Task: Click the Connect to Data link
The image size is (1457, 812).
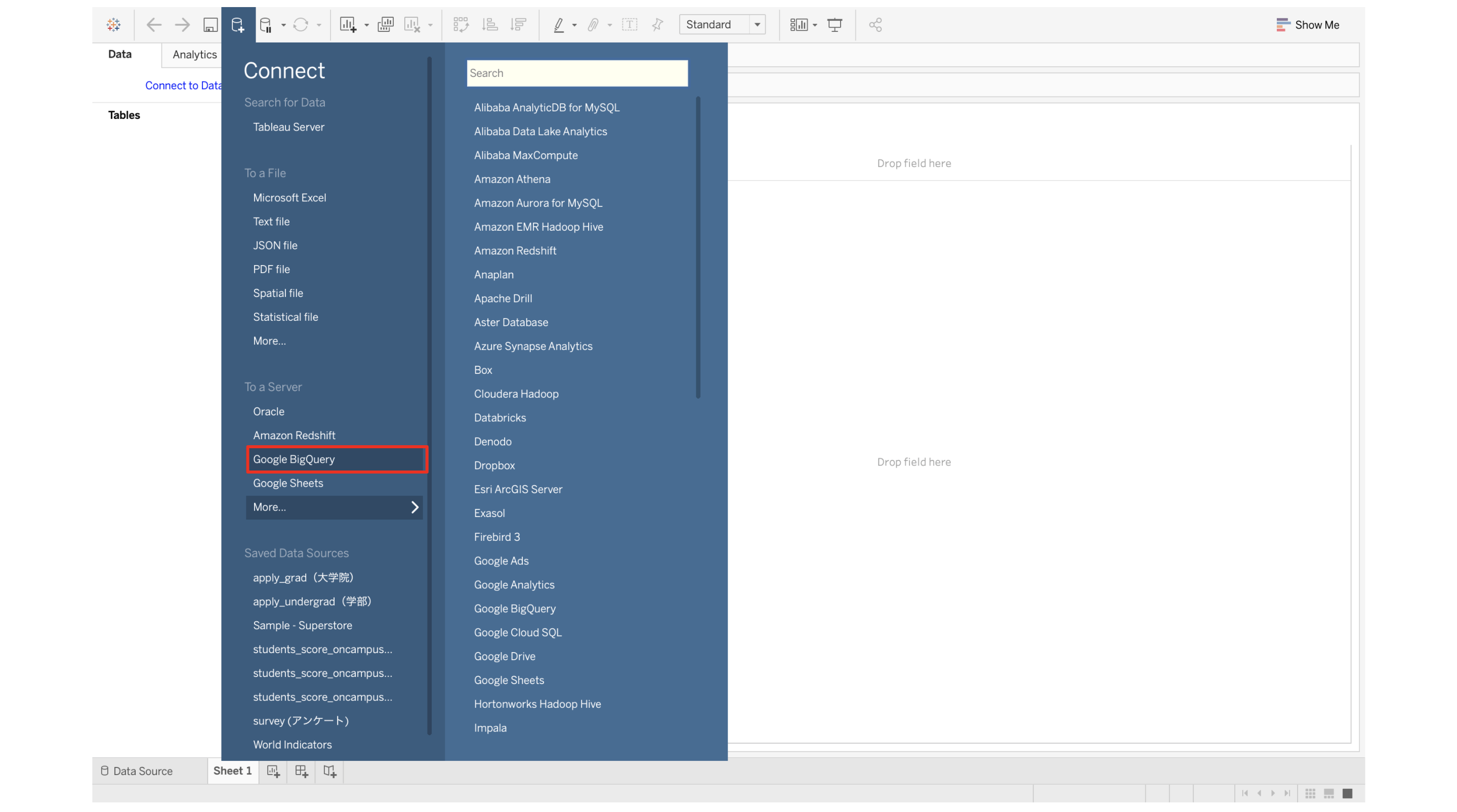Action: (183, 86)
